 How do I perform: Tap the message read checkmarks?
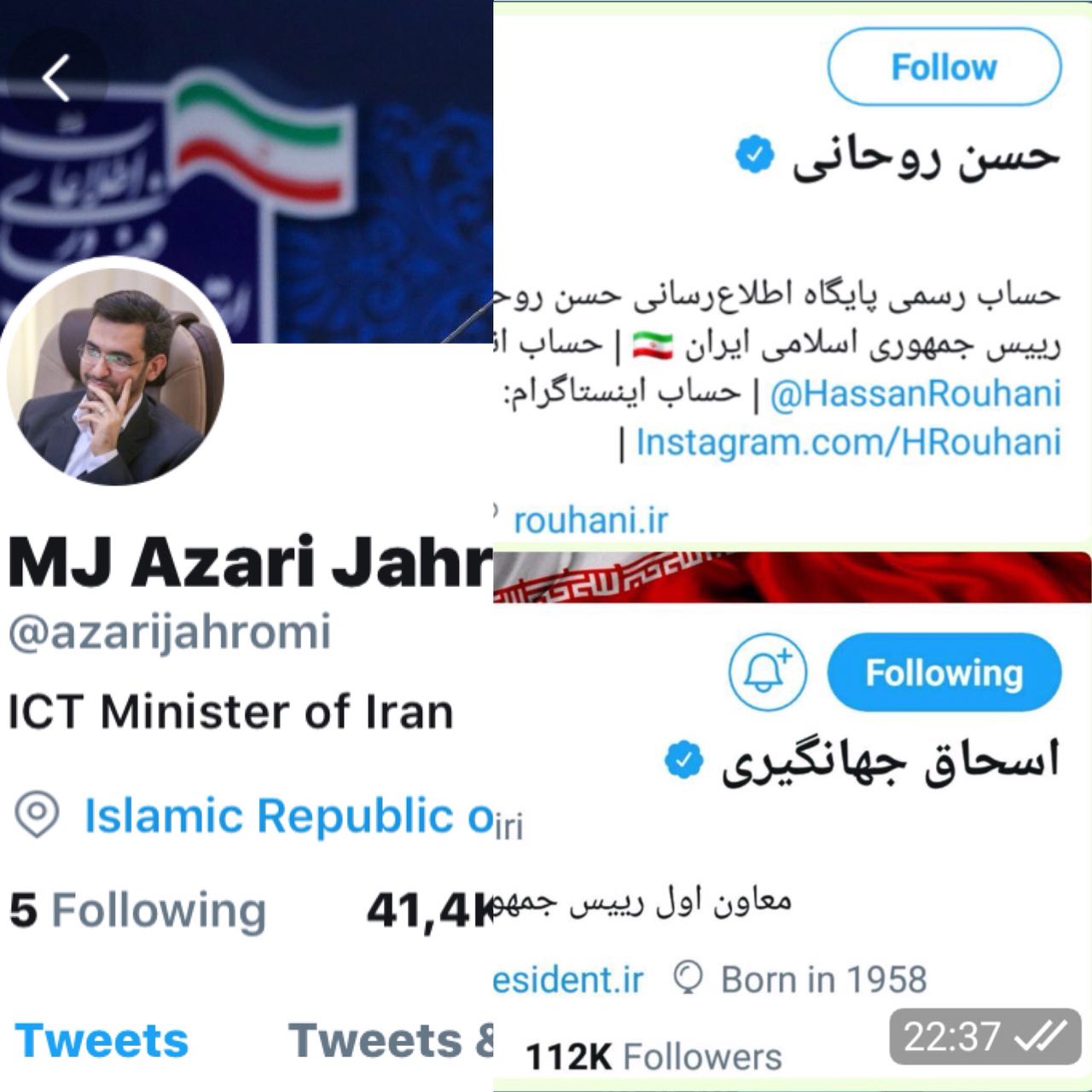click(1039, 1037)
